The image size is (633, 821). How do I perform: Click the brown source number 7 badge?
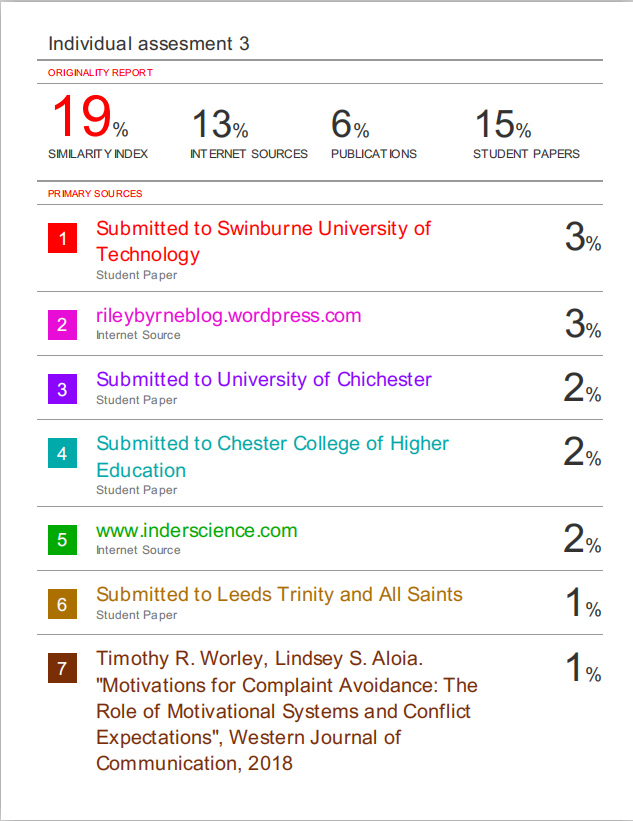62,669
